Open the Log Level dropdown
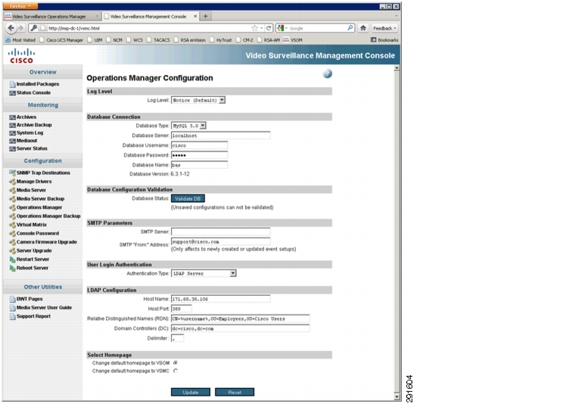576x408 pixels. tap(198, 100)
